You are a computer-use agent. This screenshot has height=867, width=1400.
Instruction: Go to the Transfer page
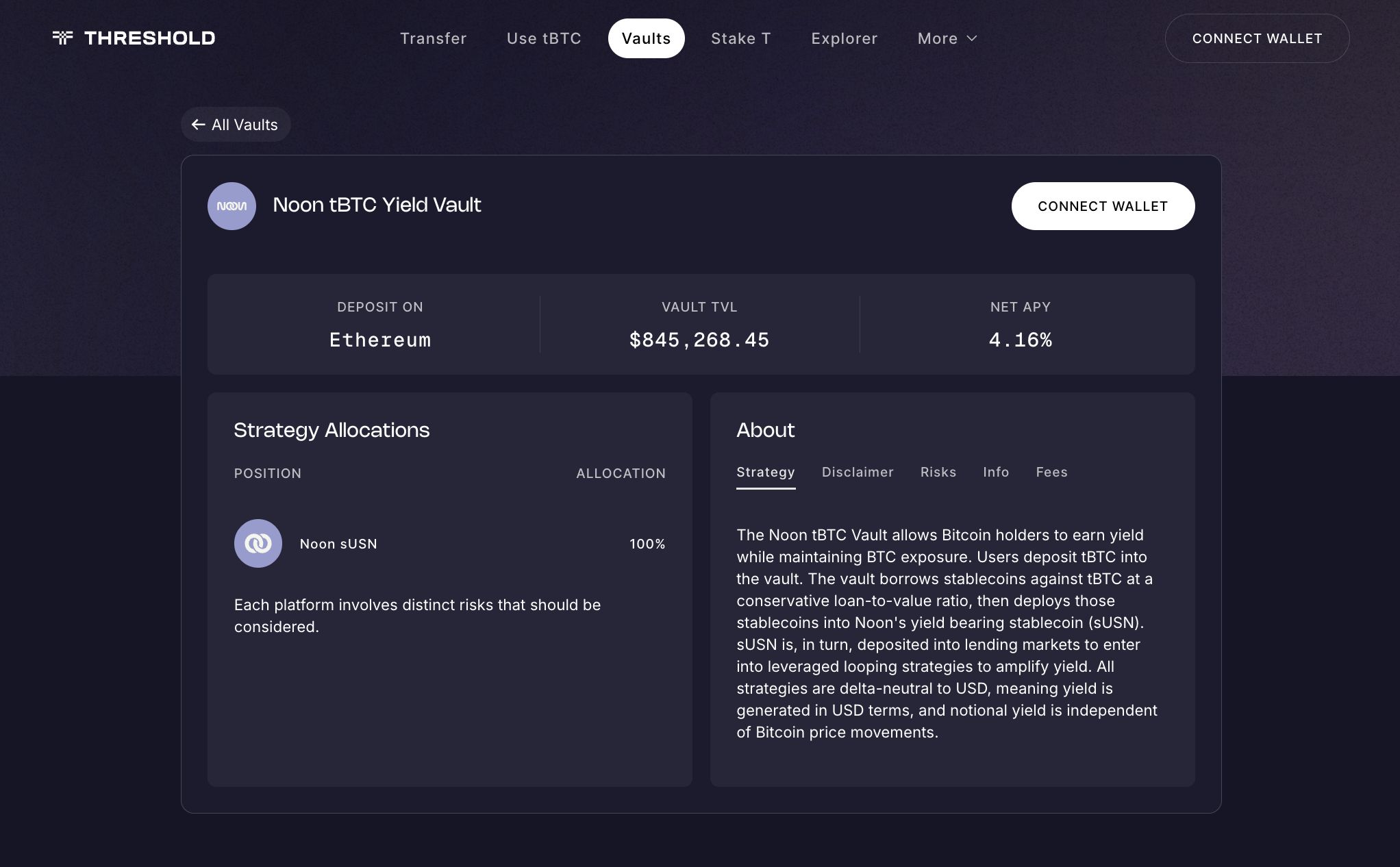[x=433, y=38]
